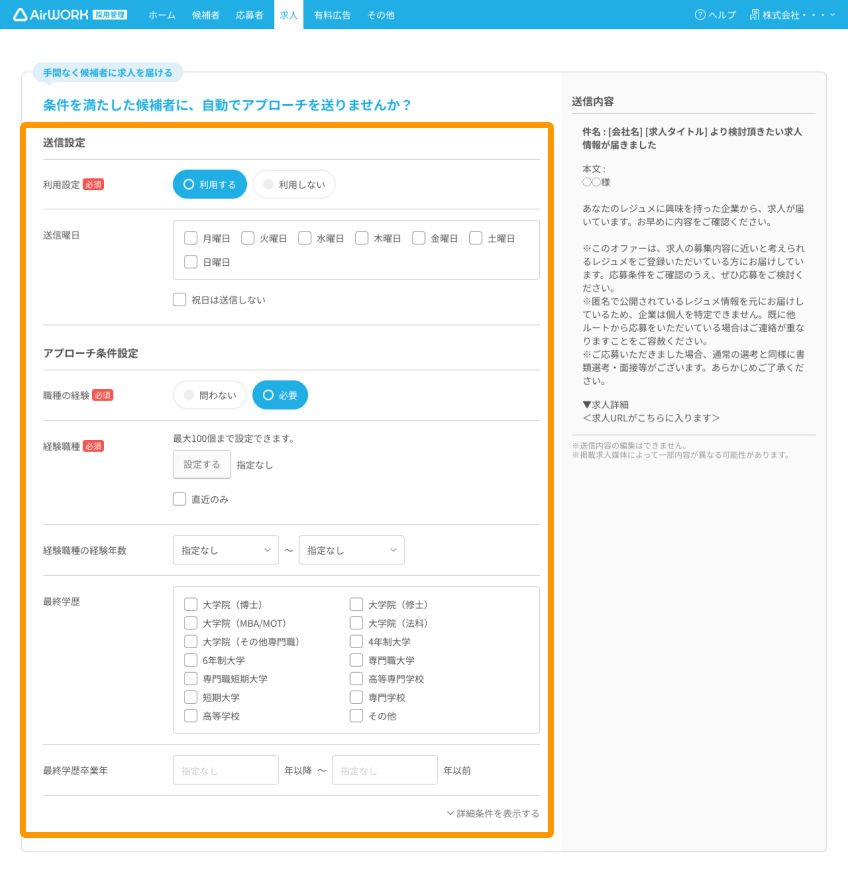Click the 設定する button

(202, 464)
